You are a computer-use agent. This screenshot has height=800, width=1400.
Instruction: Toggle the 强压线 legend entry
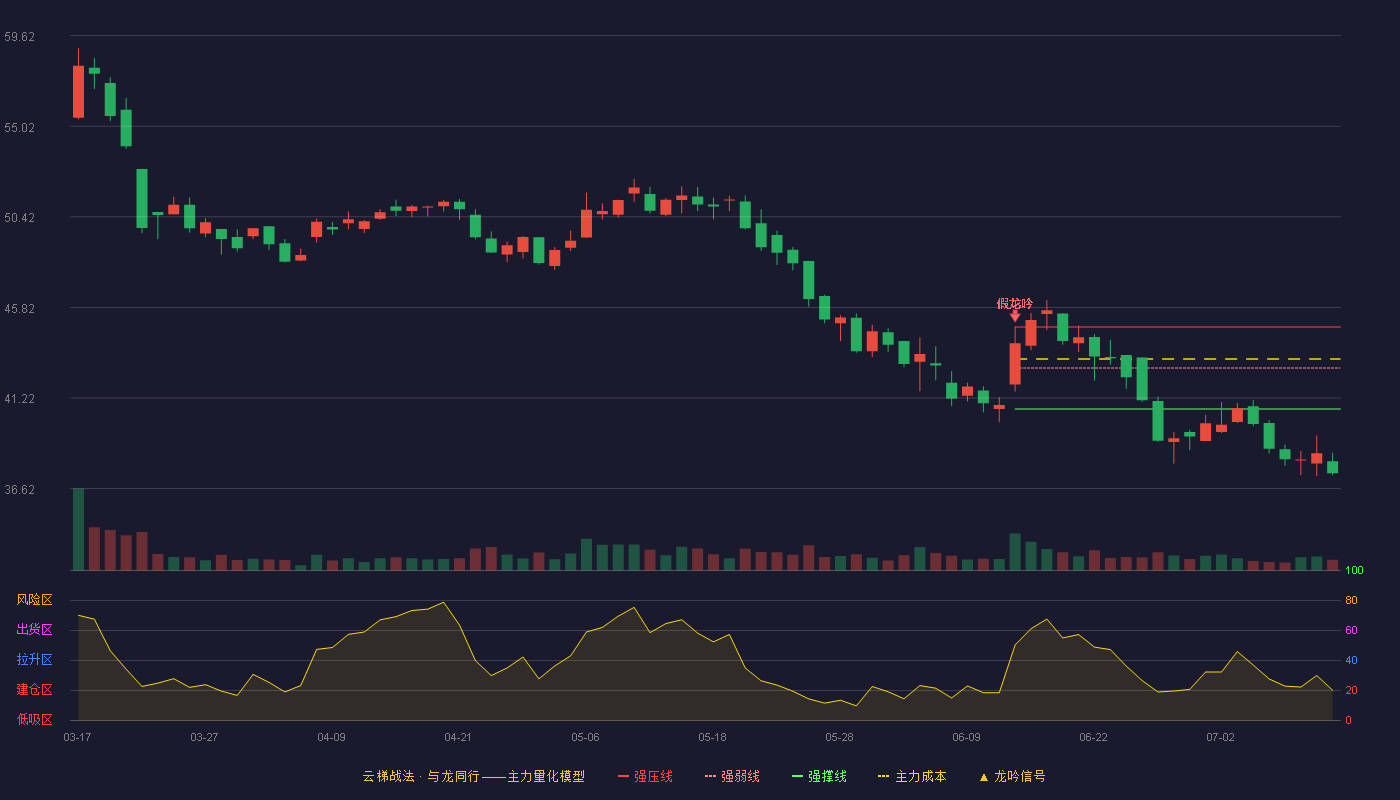(x=645, y=776)
